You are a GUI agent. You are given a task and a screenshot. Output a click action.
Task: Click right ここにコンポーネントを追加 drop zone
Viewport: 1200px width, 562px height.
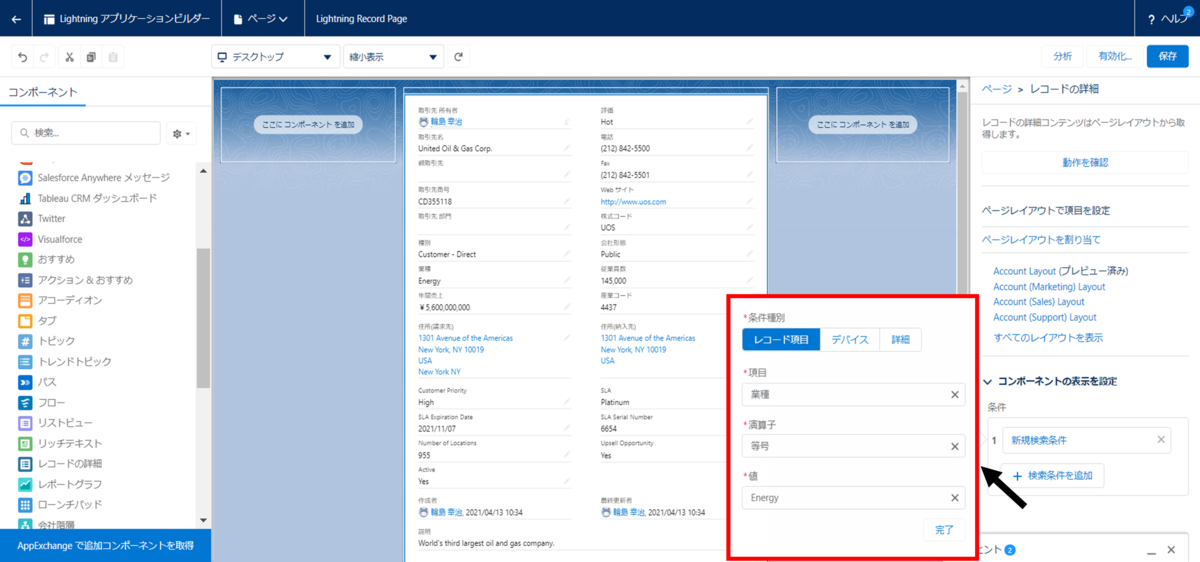coord(863,125)
